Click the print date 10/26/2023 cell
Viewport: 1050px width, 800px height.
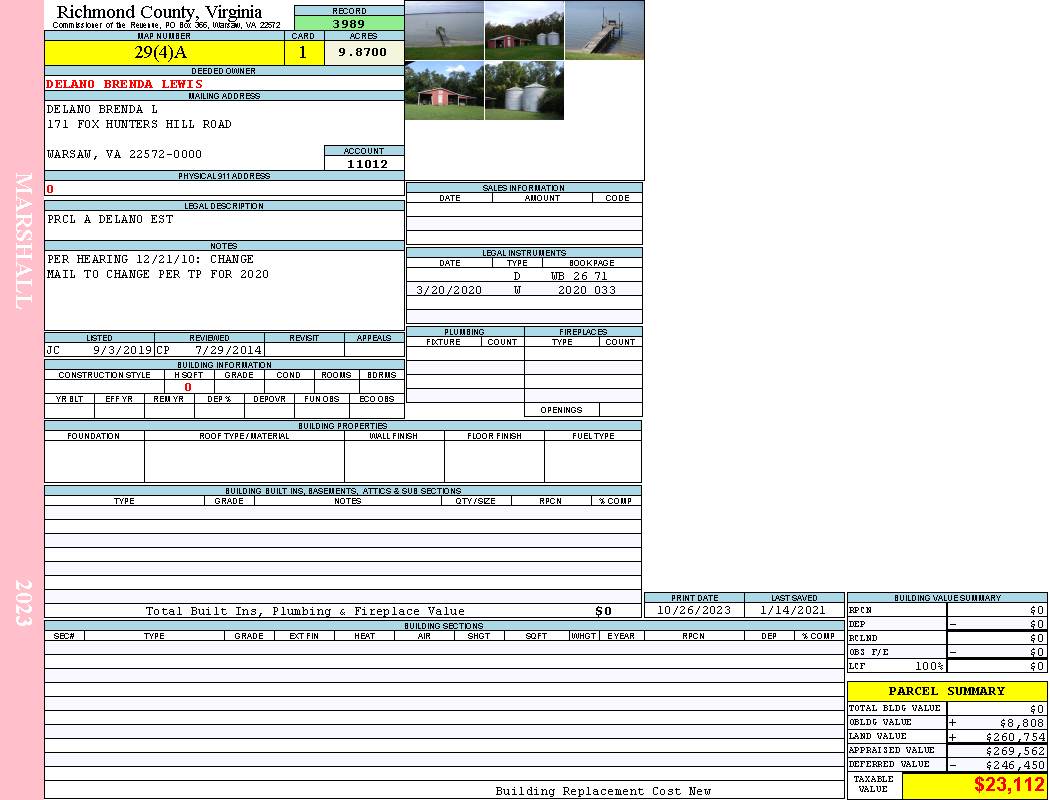coord(694,610)
